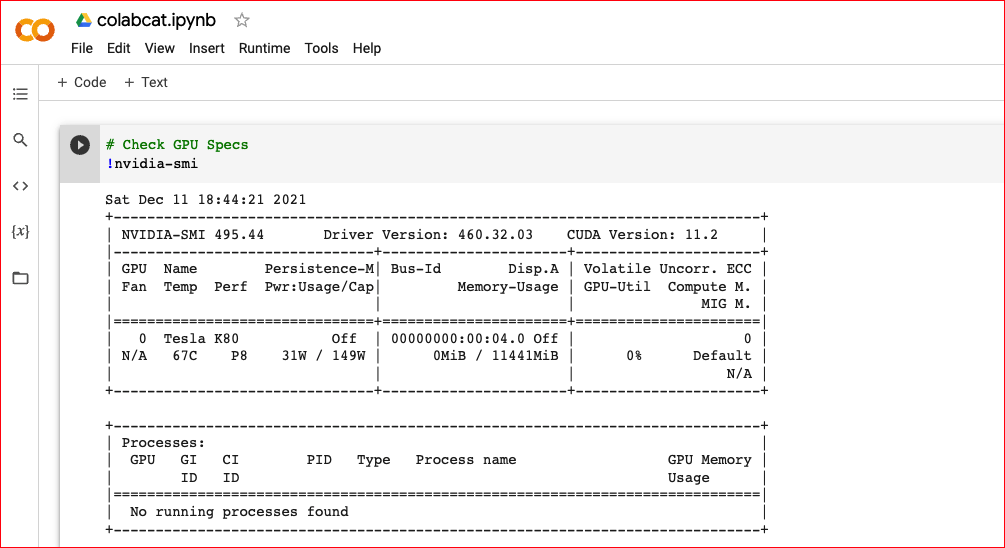The width and height of the screenshot is (1005, 548).
Task: Open the Edit menu
Action: pyautogui.click(x=119, y=48)
